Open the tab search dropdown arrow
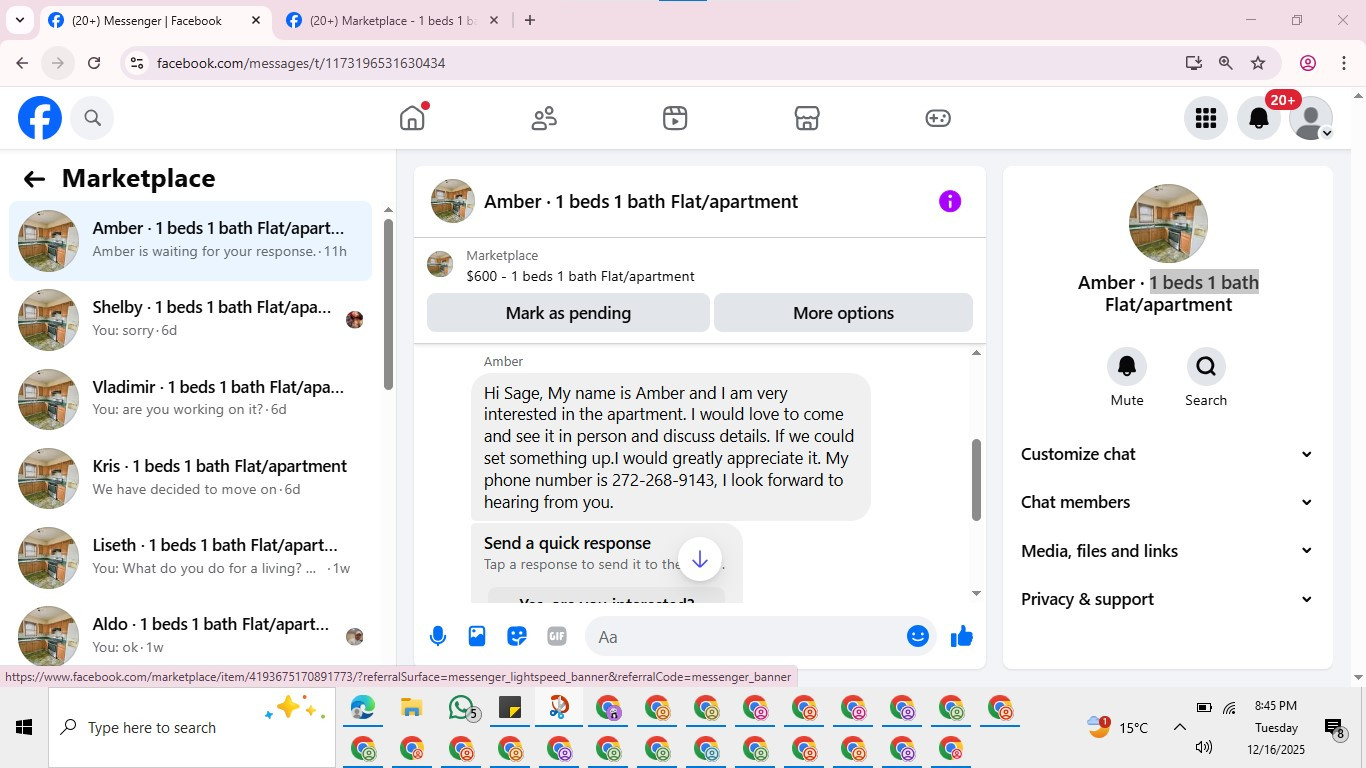1366x768 pixels. tap(19, 20)
